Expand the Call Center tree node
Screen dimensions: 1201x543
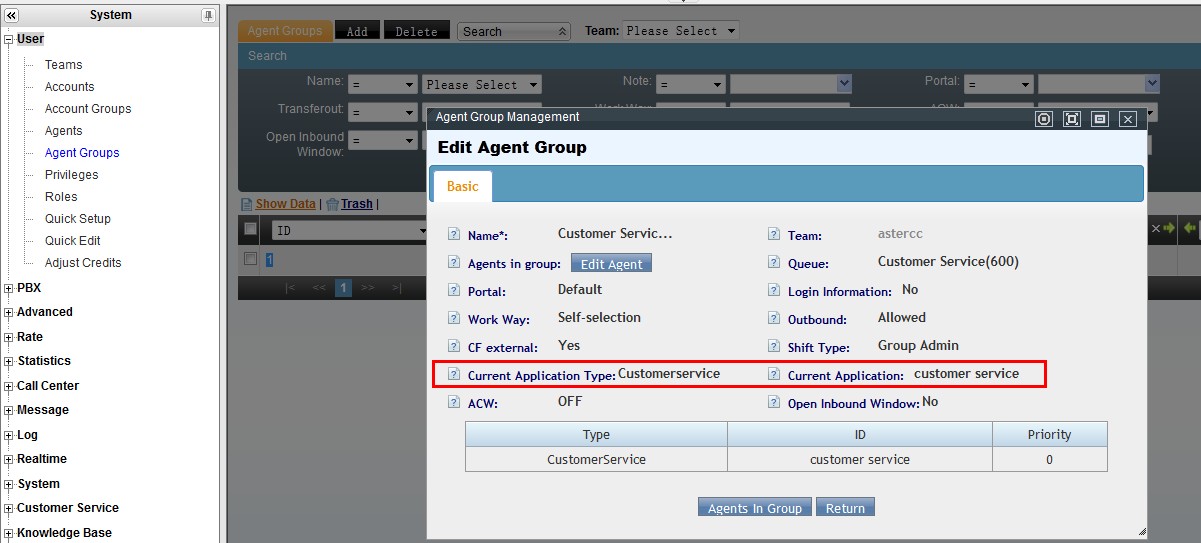click(9, 386)
